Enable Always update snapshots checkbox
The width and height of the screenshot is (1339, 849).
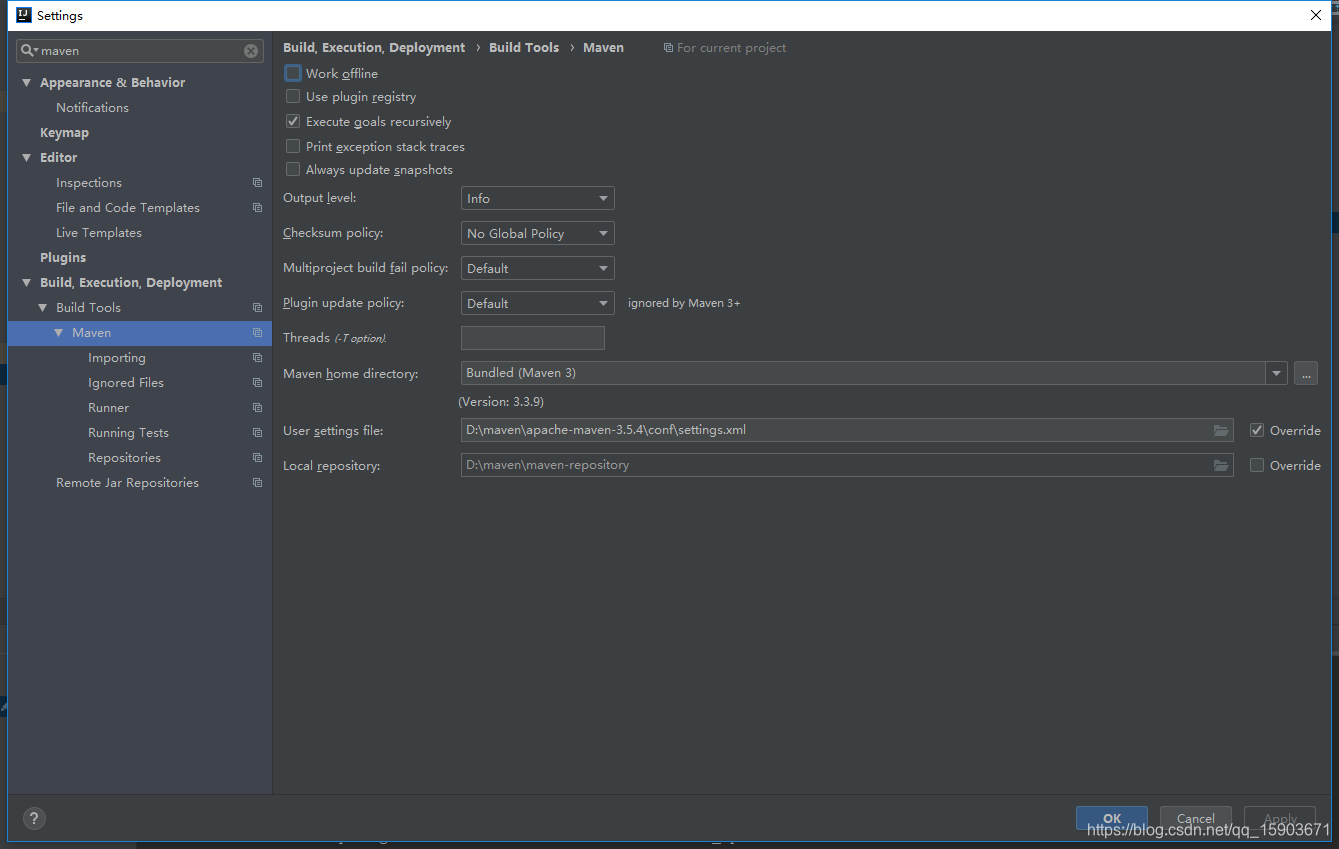293,170
